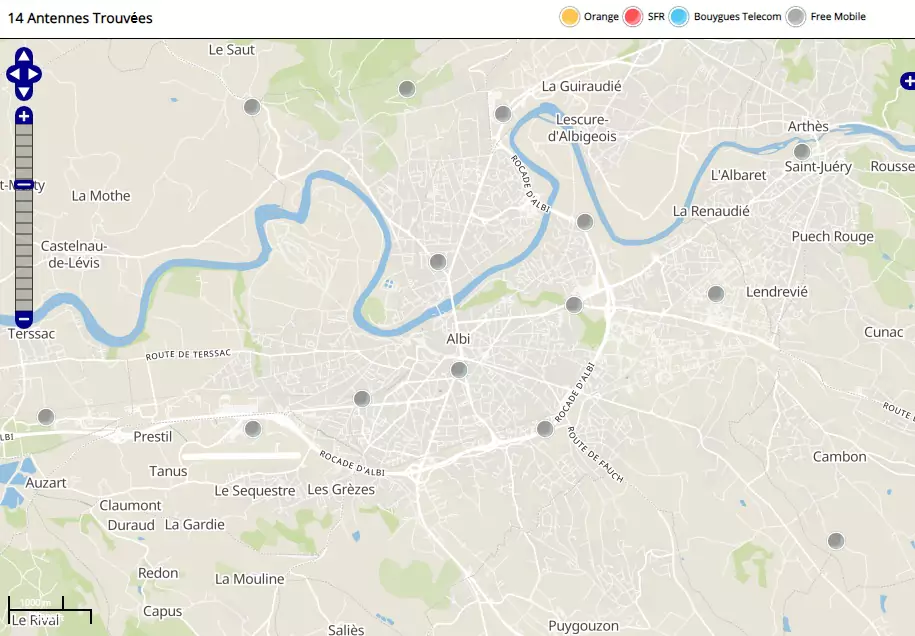
Task: Pan the map left with arrow
Action: [12, 74]
